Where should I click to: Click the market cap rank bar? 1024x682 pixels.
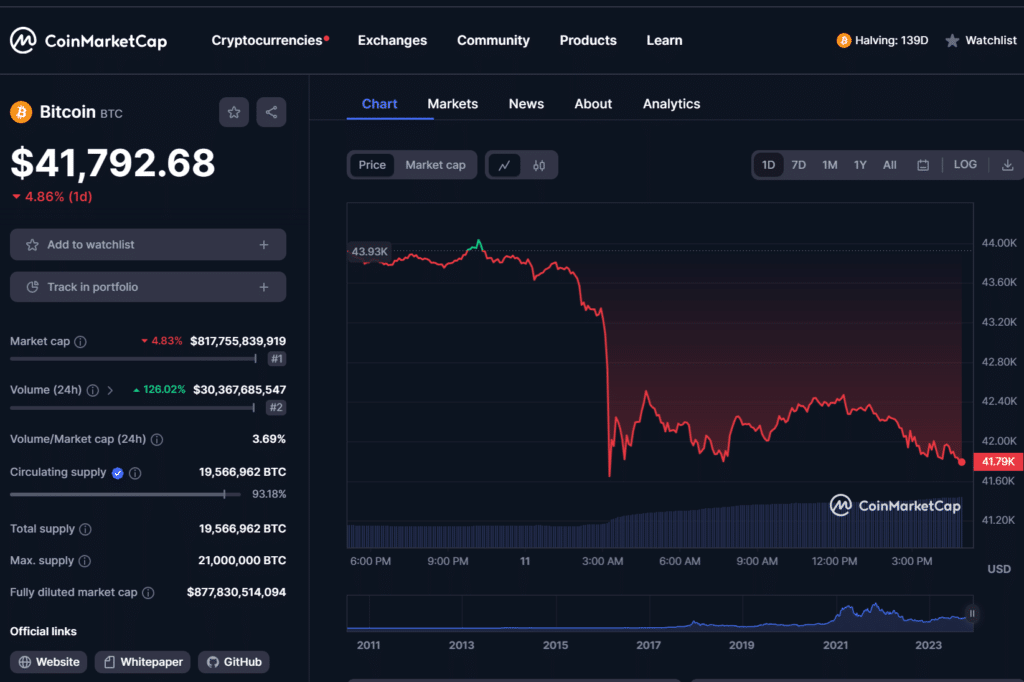(x=133, y=359)
